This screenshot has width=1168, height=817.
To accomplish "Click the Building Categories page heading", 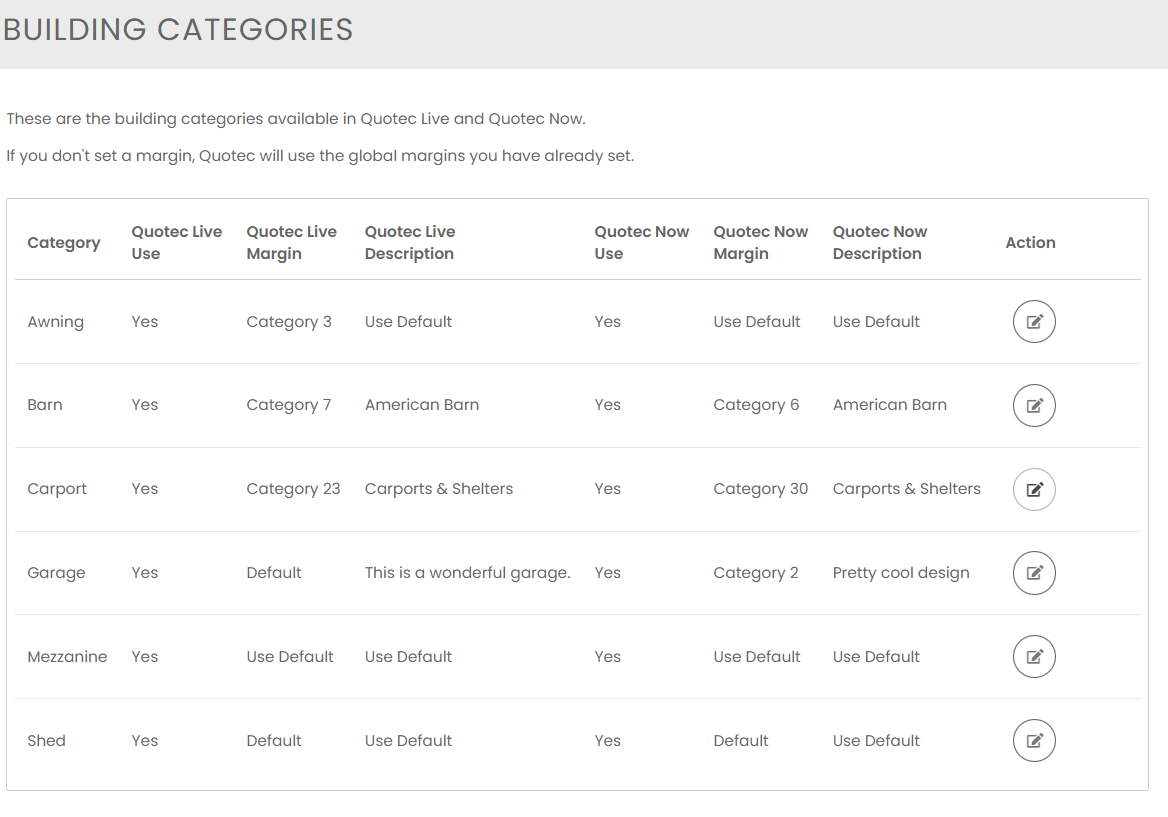I will (x=178, y=30).
